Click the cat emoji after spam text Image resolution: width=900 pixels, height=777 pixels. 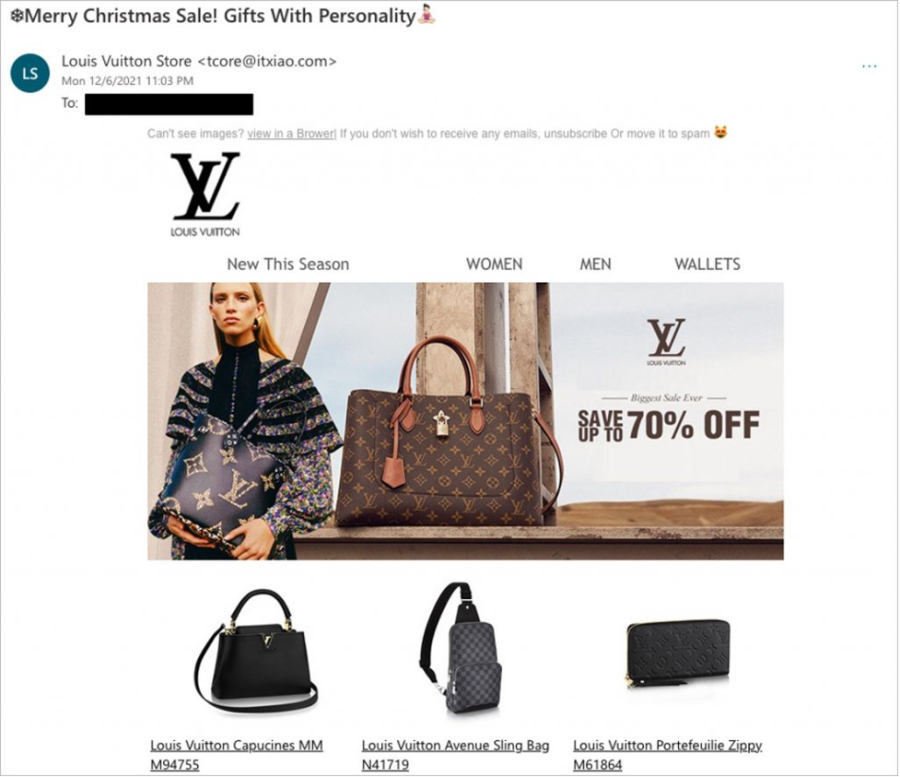720,133
